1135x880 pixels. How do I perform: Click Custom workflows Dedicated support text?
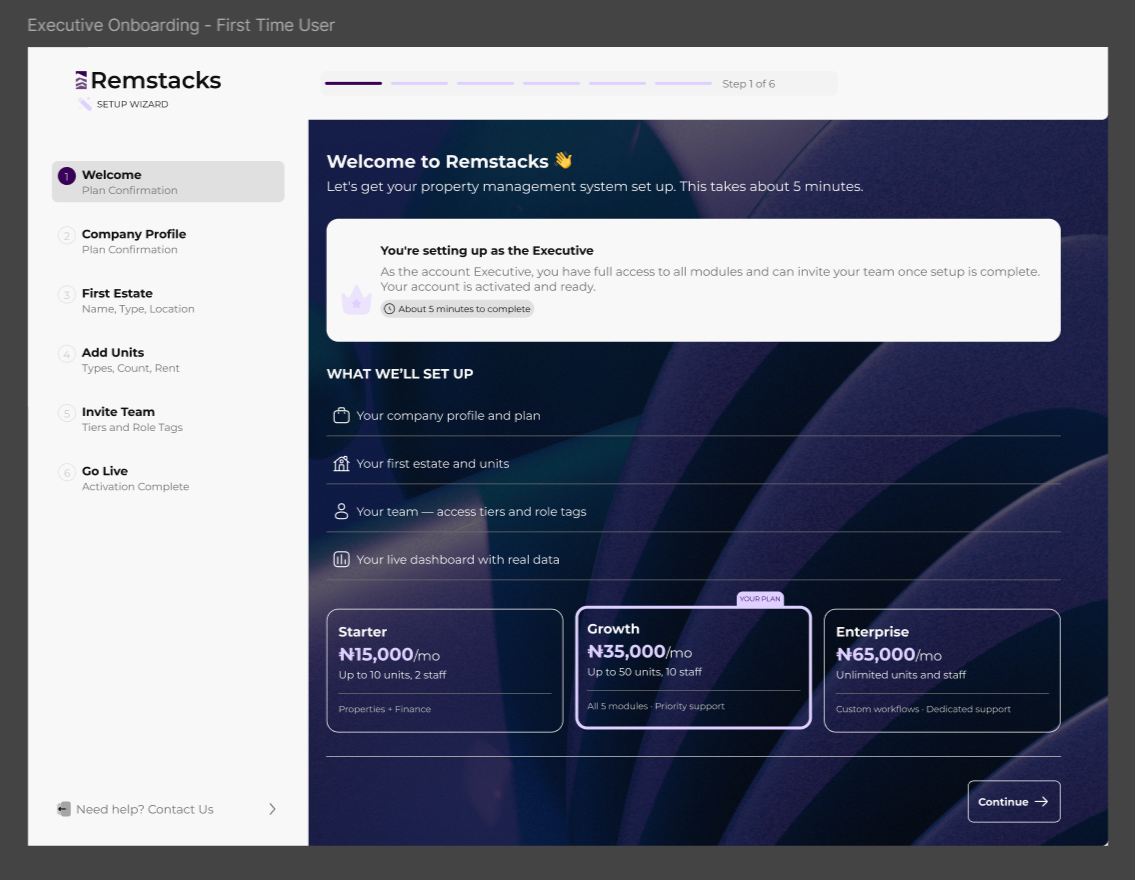(923, 709)
